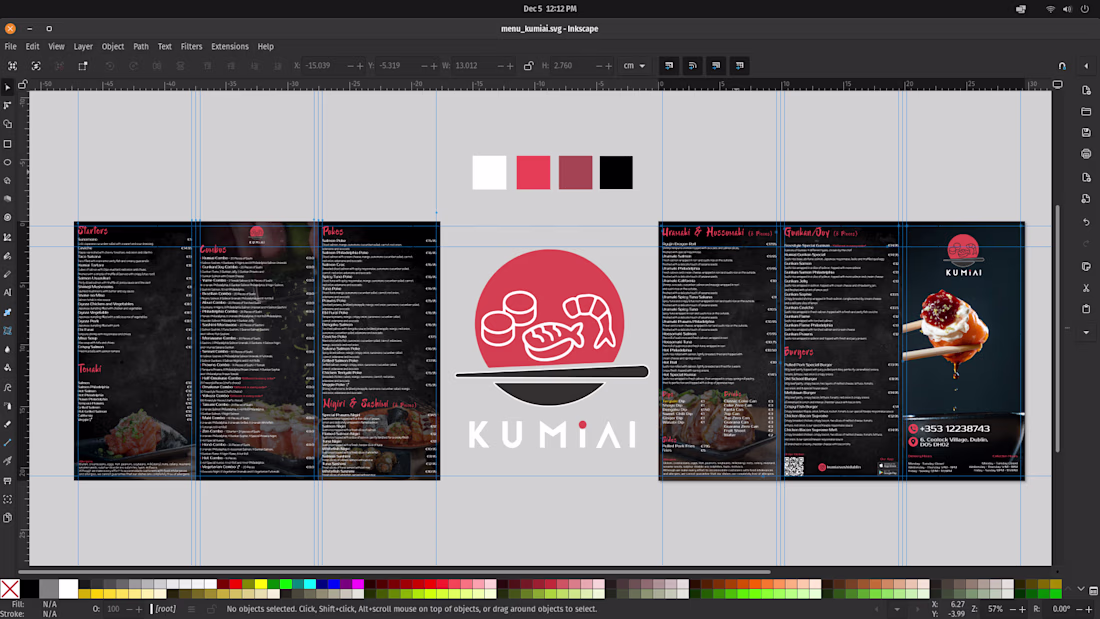Select the Node editing tool
The image size is (1100, 619).
click(8, 105)
